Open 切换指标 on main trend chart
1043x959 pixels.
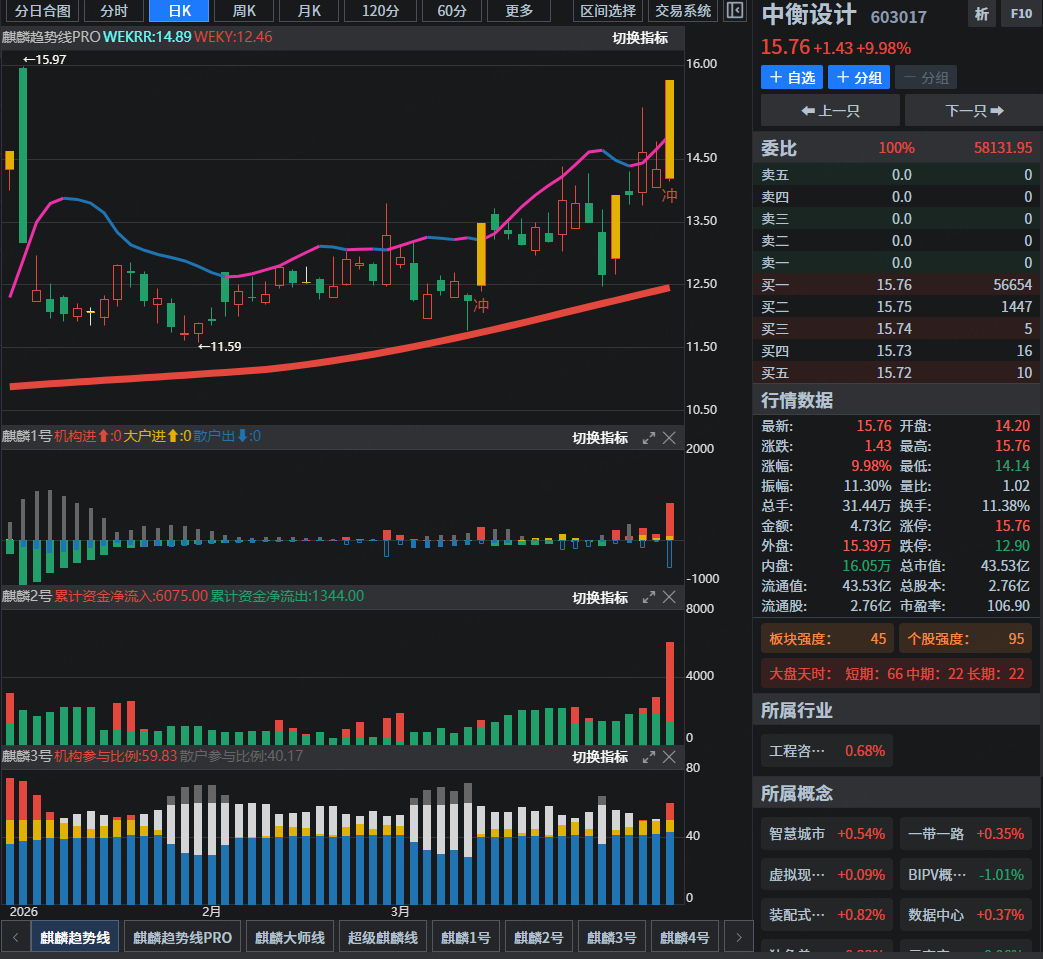(640, 38)
